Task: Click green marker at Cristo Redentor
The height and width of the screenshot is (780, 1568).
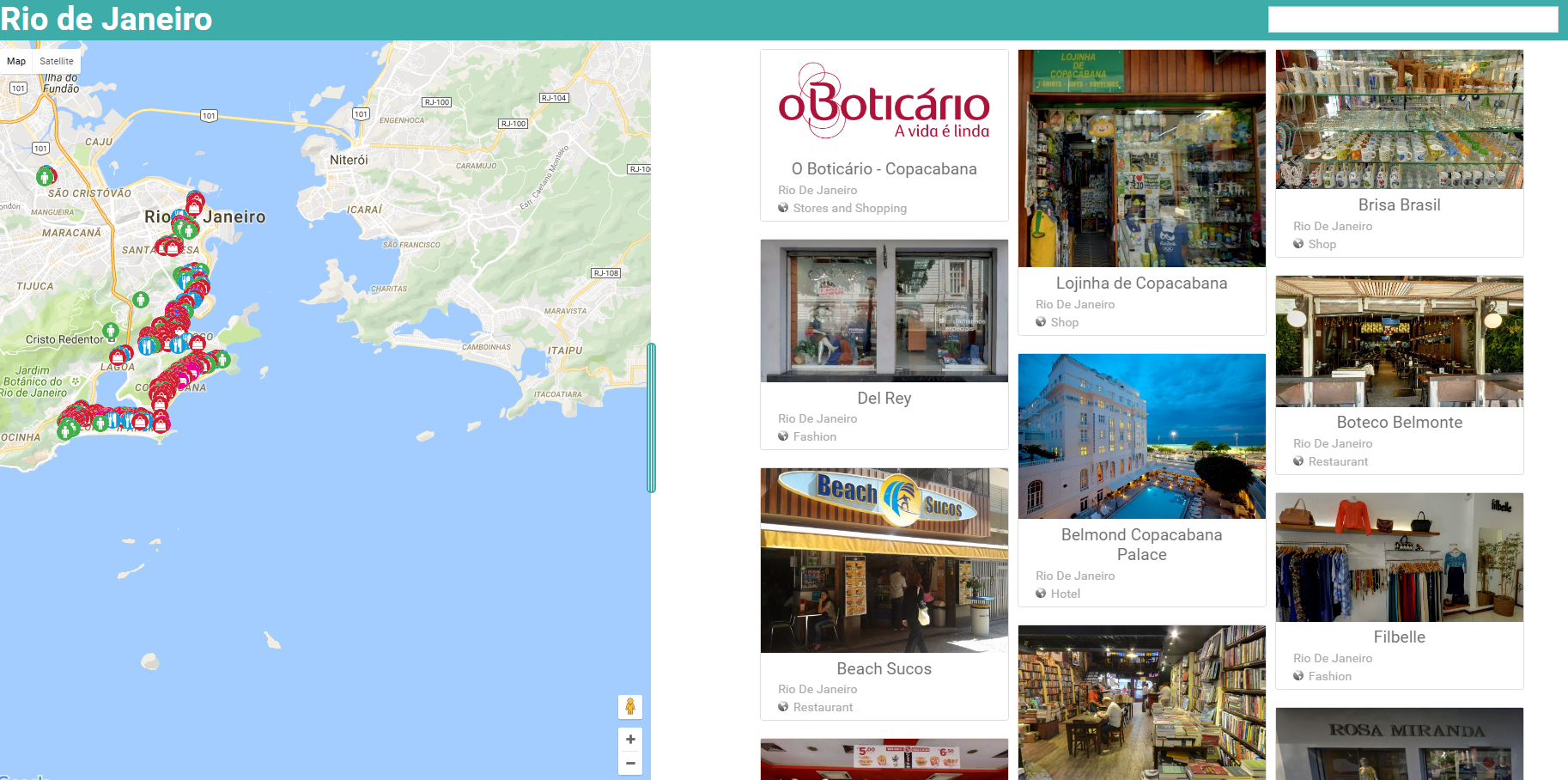Action: 110,331
